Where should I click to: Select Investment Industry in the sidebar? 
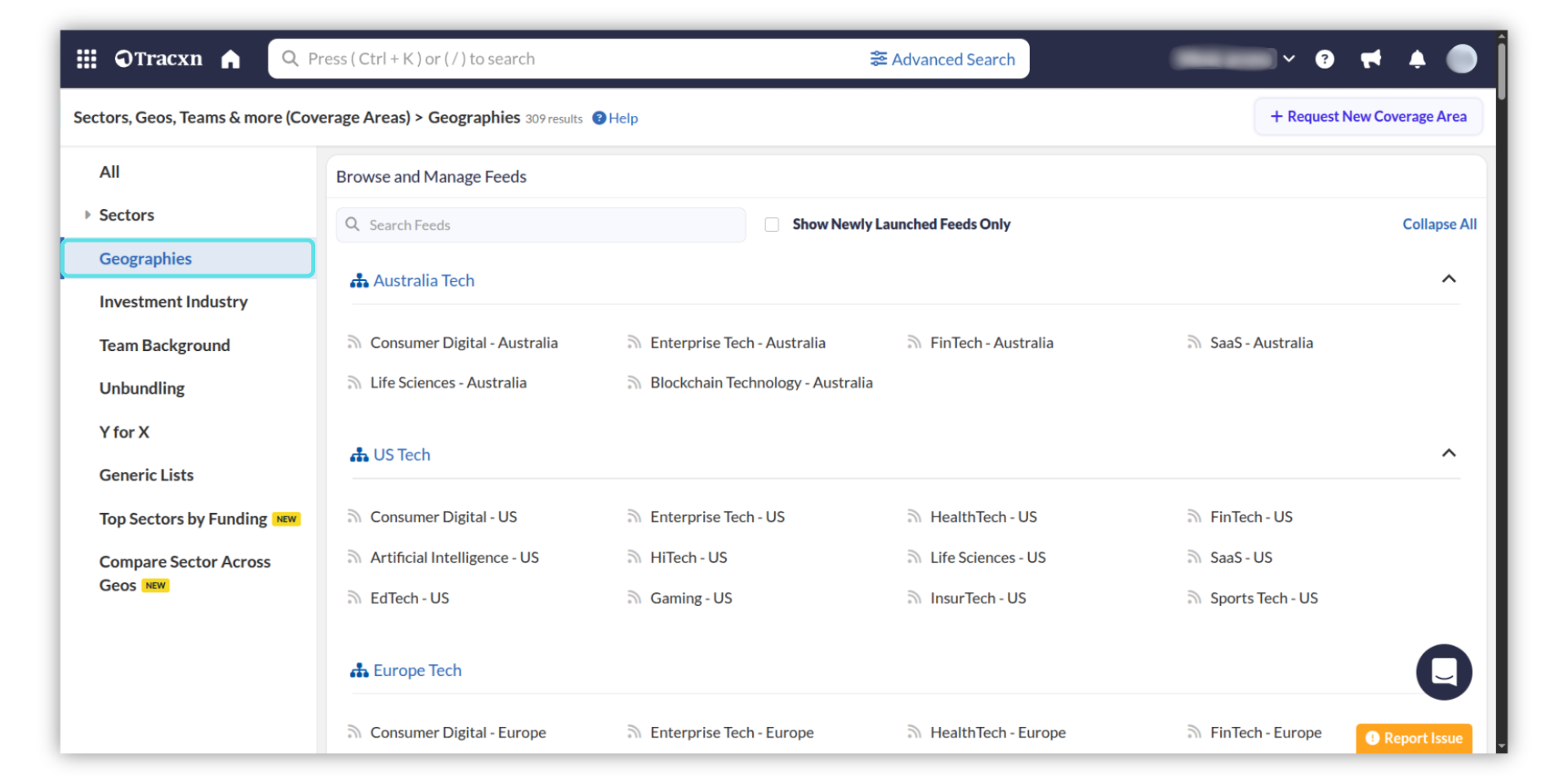coord(173,301)
